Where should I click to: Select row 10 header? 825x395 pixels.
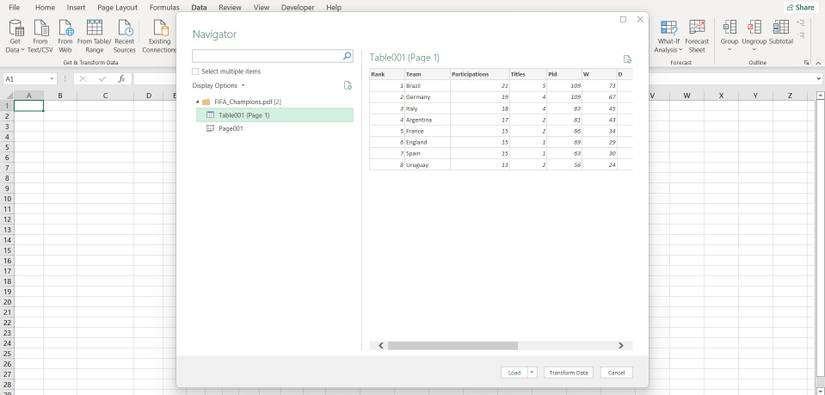tap(7, 199)
